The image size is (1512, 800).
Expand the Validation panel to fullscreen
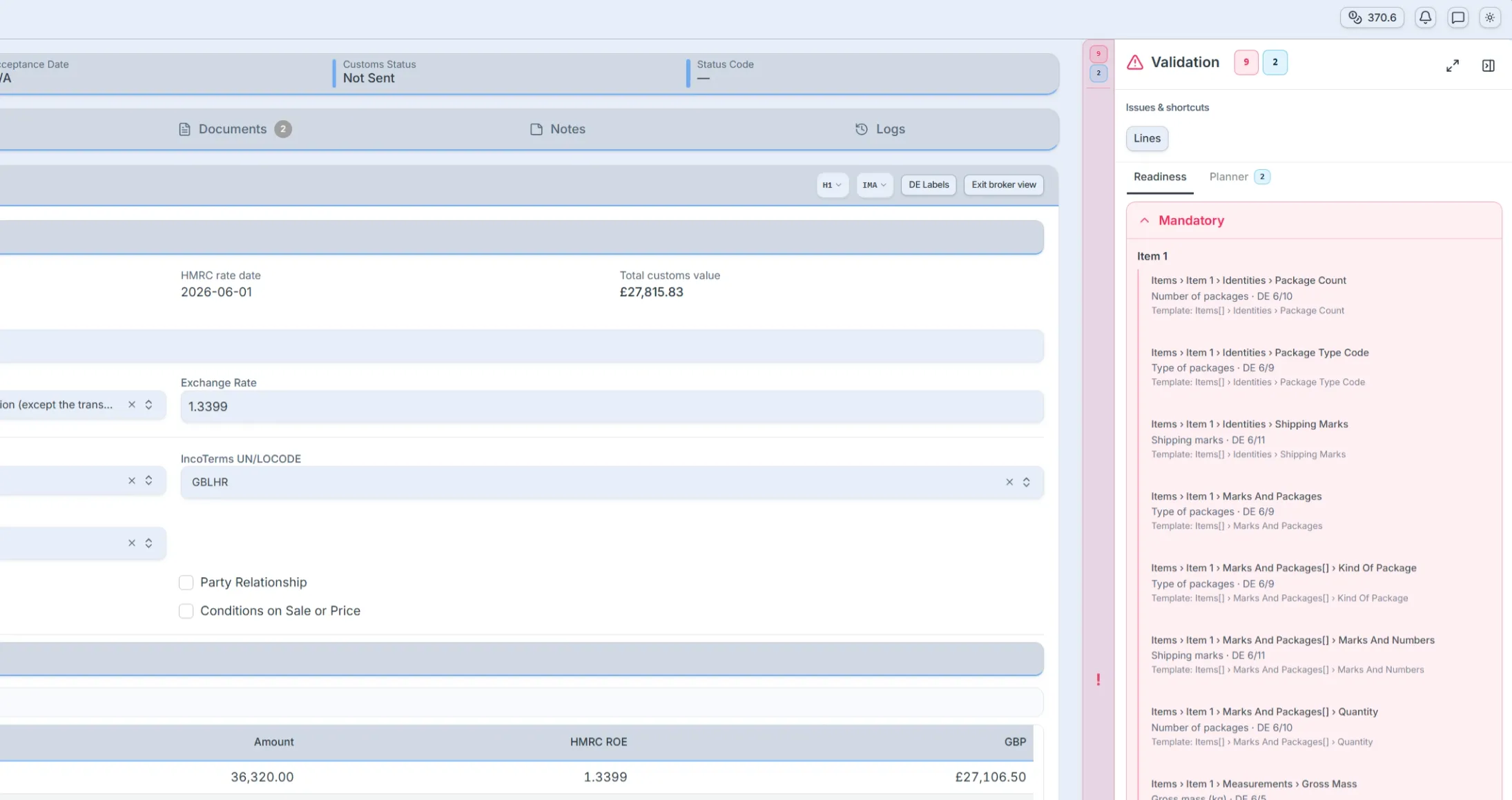[1453, 66]
